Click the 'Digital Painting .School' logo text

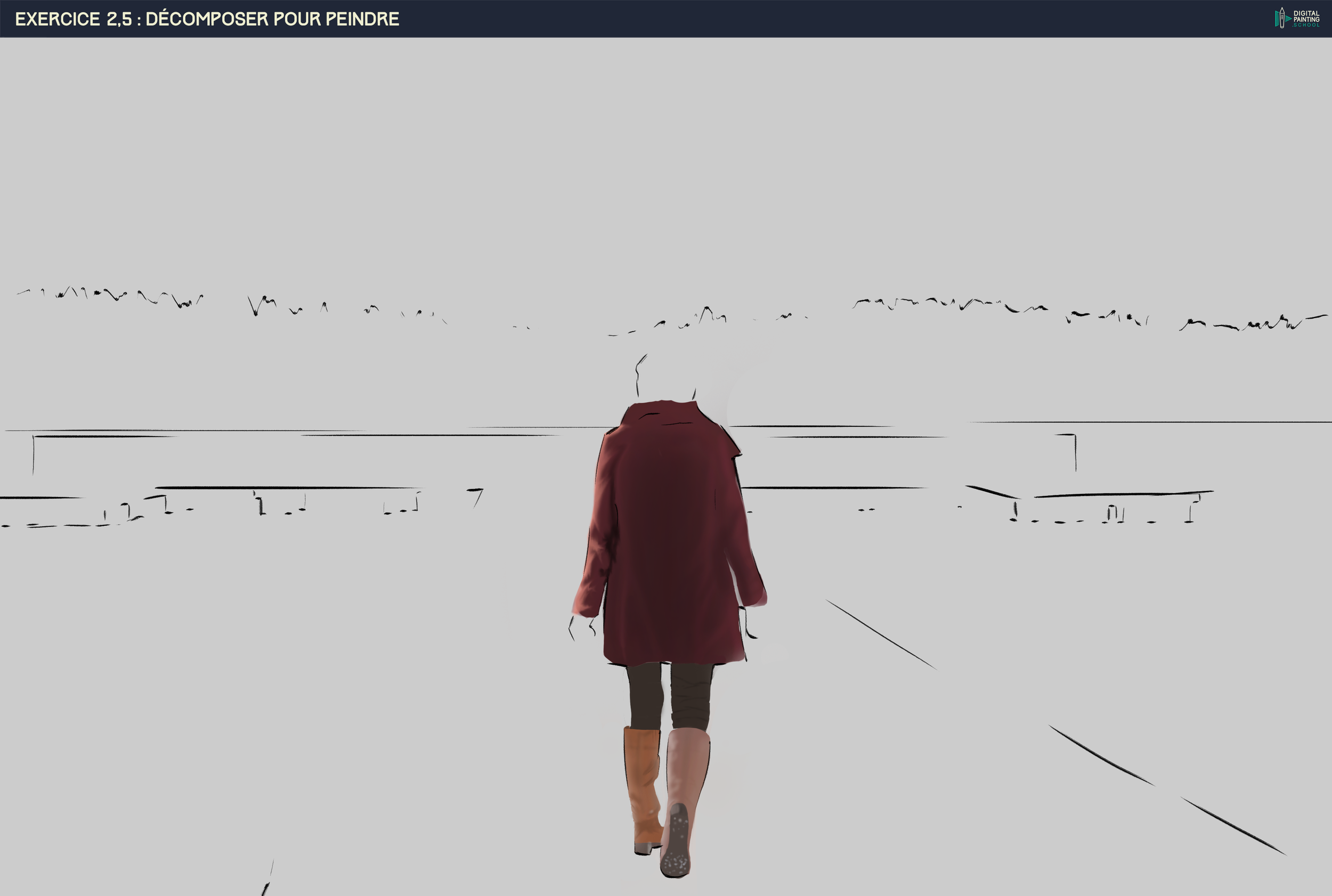pos(1306,18)
